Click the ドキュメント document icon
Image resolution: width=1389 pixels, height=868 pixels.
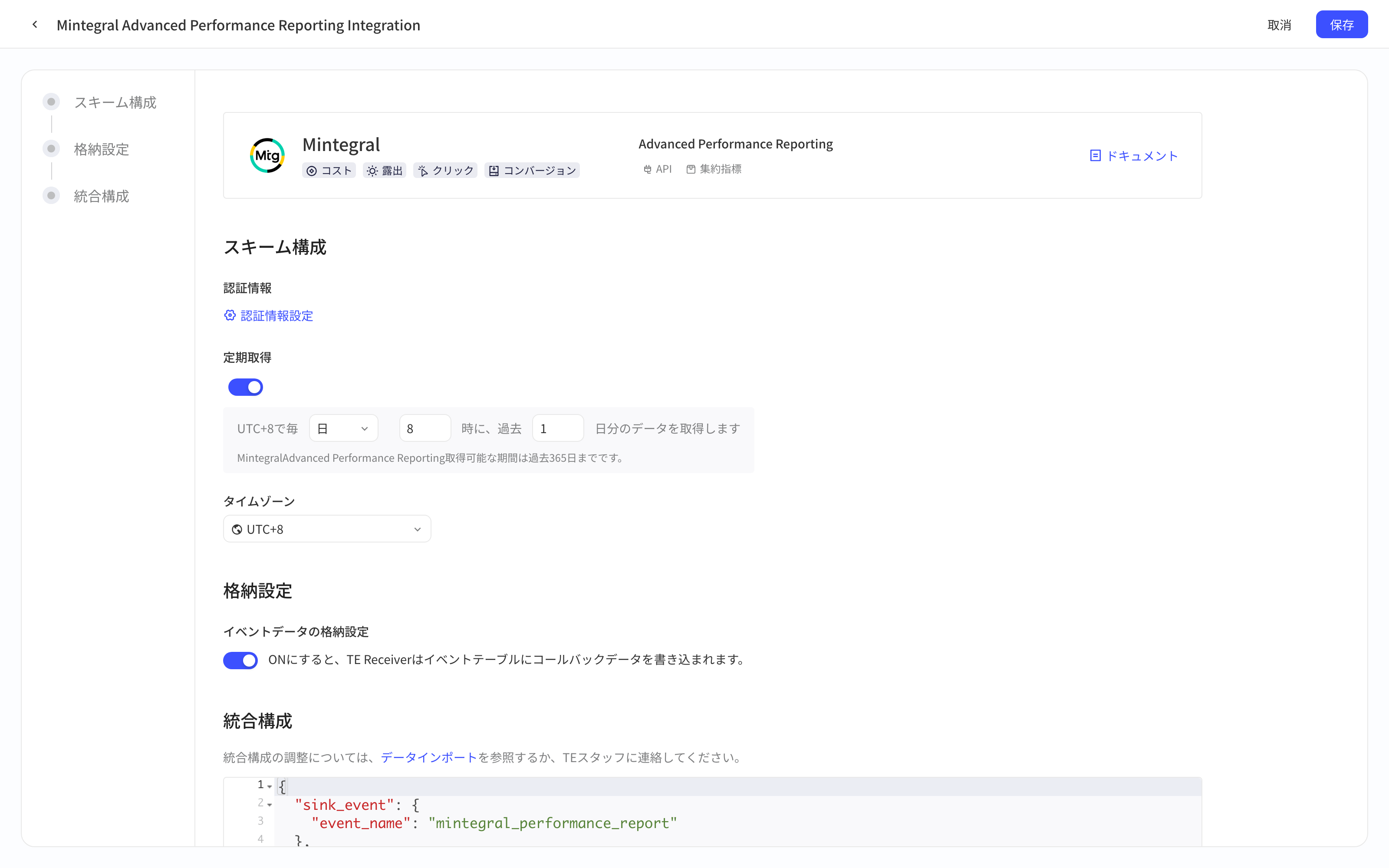1095,155
